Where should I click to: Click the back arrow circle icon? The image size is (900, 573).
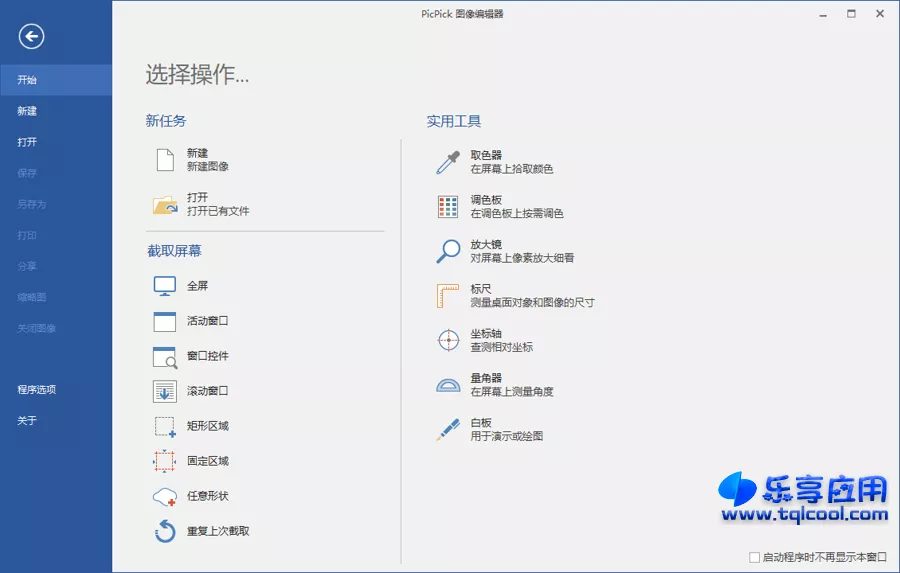[31, 37]
